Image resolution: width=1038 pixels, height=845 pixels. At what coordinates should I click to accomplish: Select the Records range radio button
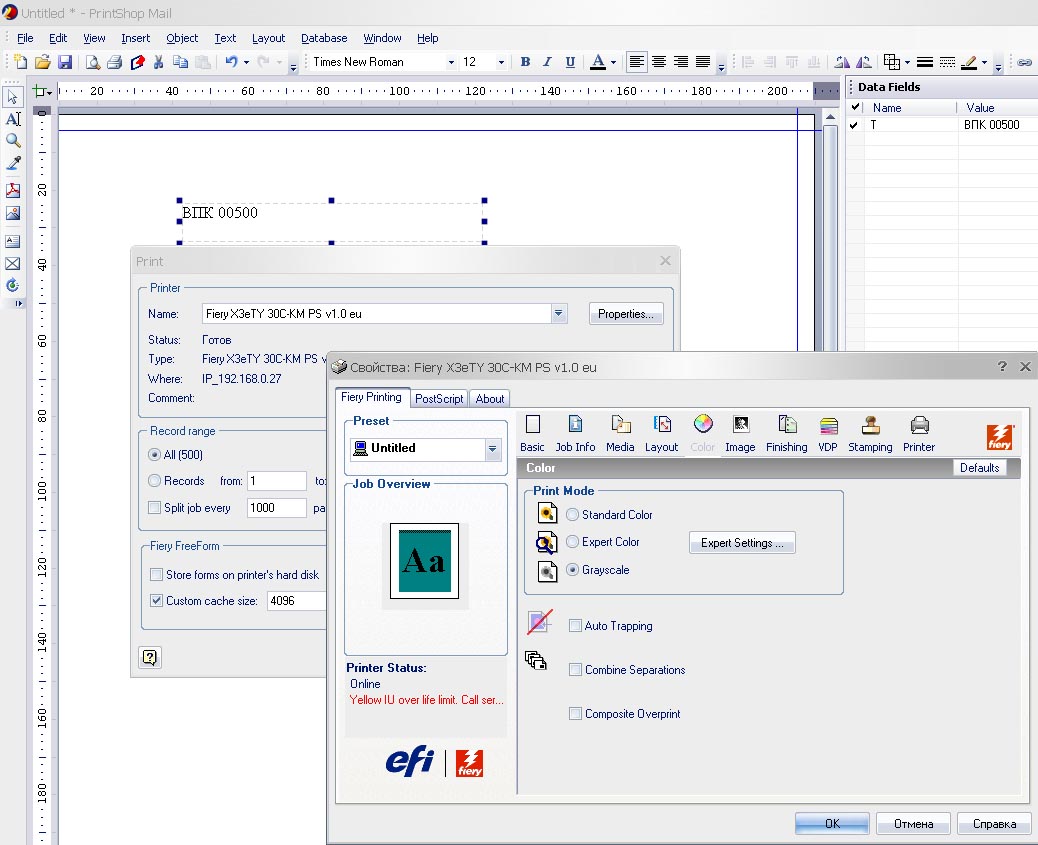pyautogui.click(x=154, y=481)
